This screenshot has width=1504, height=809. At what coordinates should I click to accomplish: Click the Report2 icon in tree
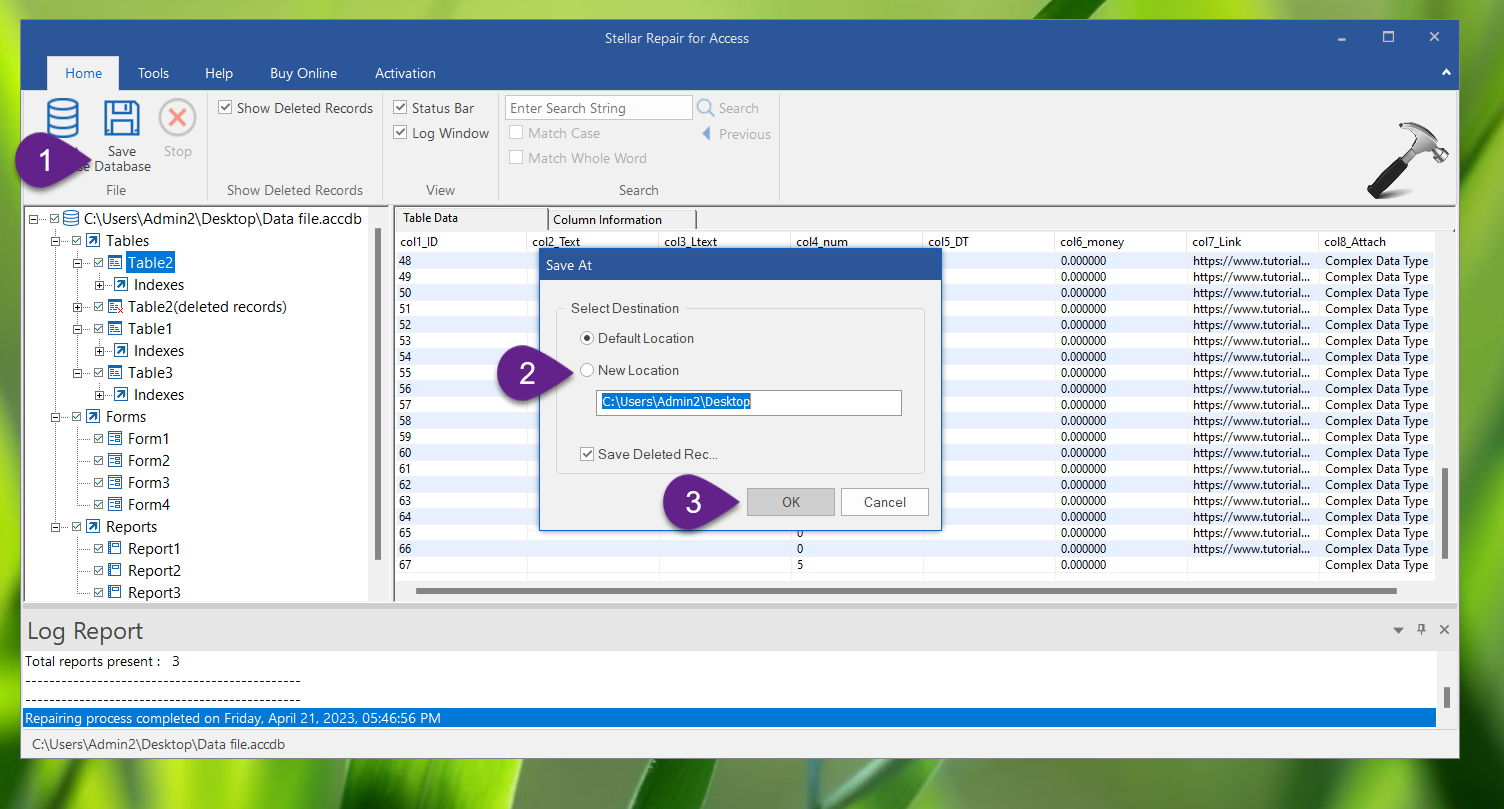click(115, 571)
